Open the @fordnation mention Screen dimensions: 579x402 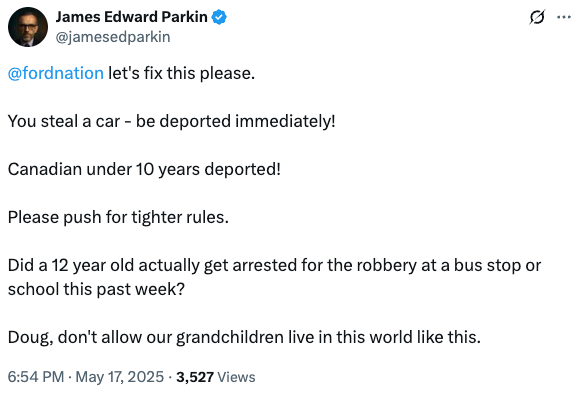tap(56, 73)
